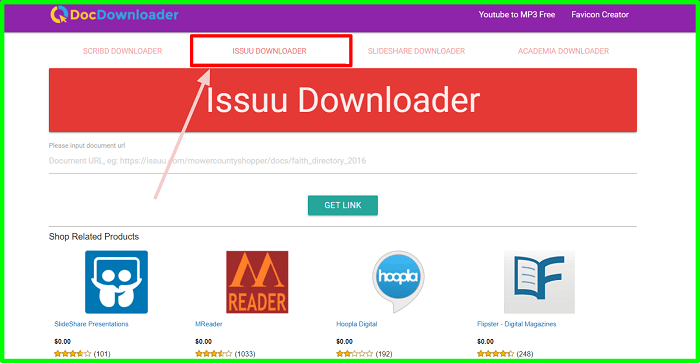Open the Hoopla app icon
700x364 pixels.
(398, 281)
